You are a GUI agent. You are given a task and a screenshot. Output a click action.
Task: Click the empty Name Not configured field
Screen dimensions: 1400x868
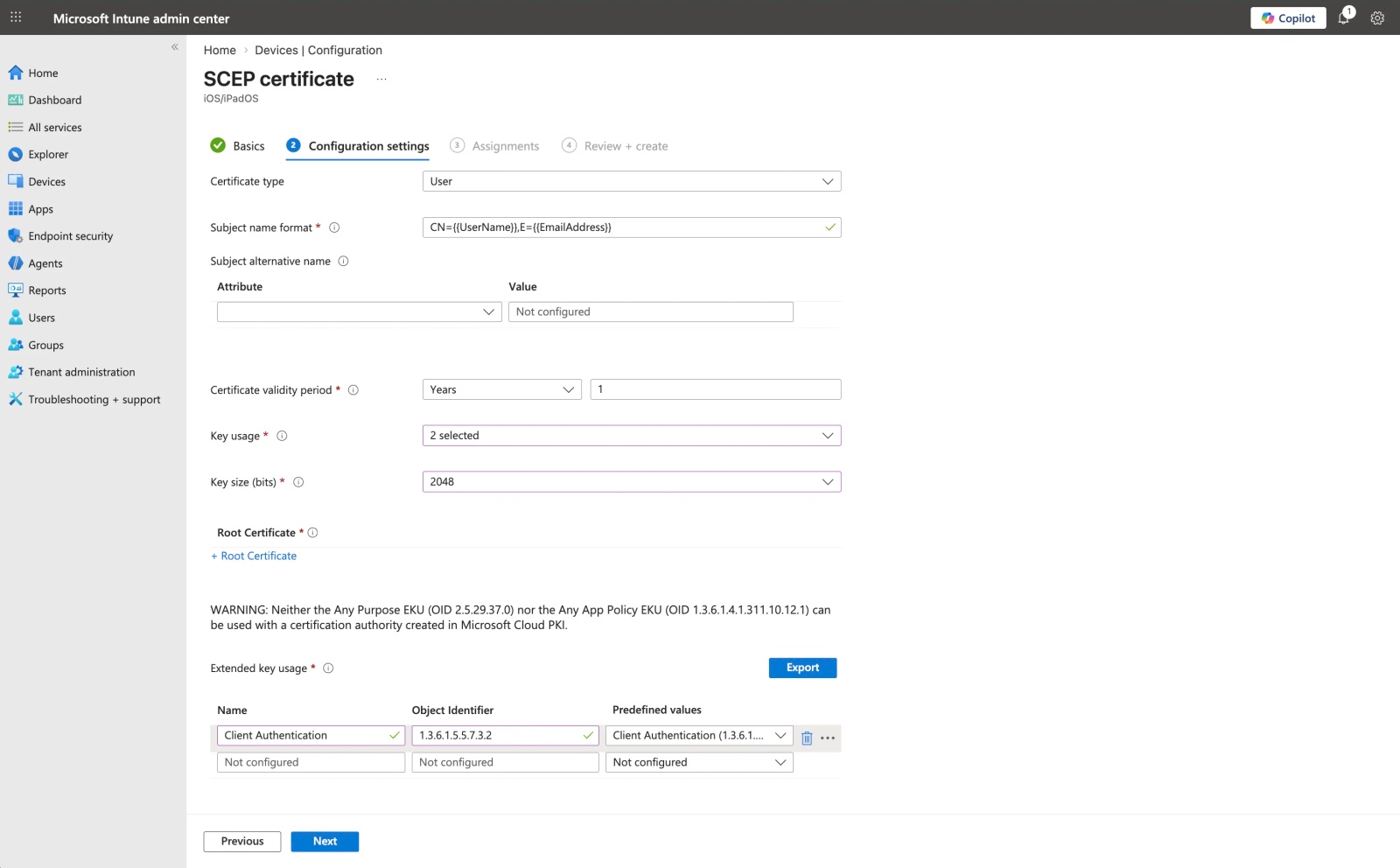coord(311,763)
